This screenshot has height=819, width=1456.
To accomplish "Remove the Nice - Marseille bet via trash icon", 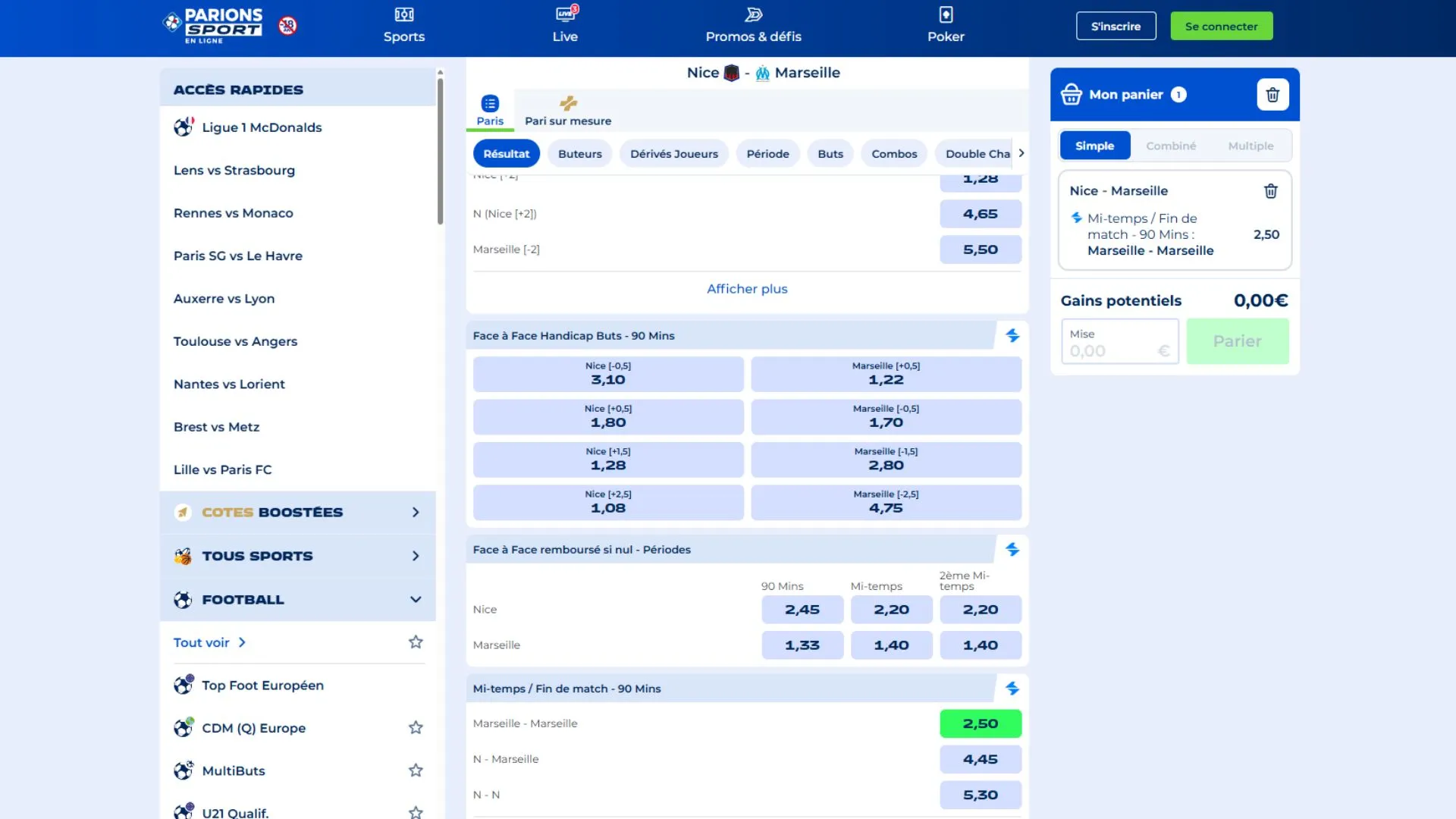I will click(x=1271, y=191).
